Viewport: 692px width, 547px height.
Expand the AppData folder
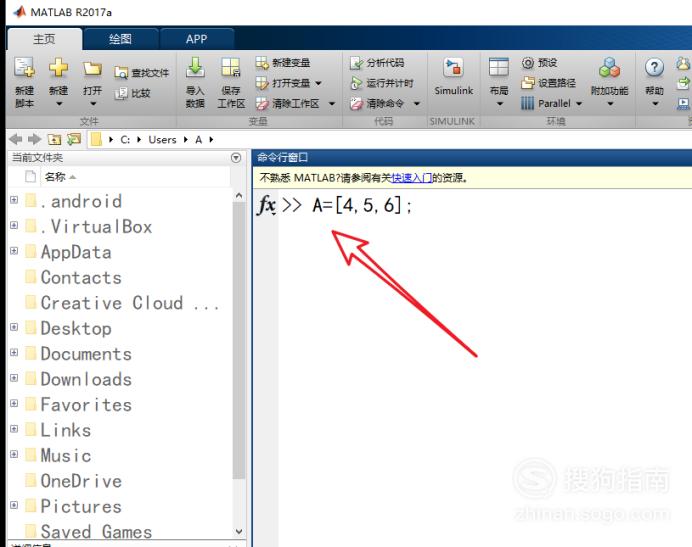pyautogui.click(x=14, y=251)
